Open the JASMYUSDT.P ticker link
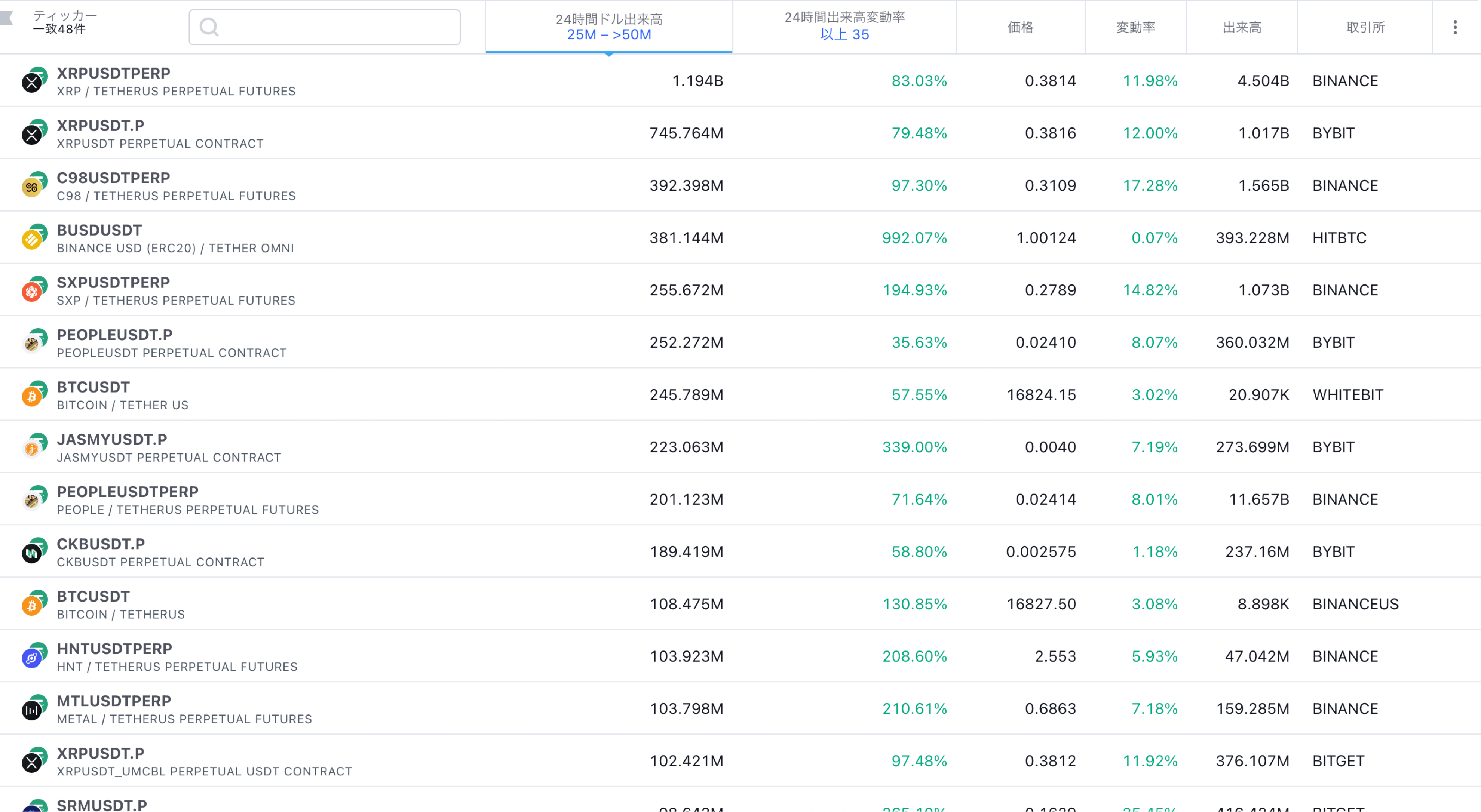Image resolution: width=1481 pixels, height=812 pixels. tap(111, 439)
